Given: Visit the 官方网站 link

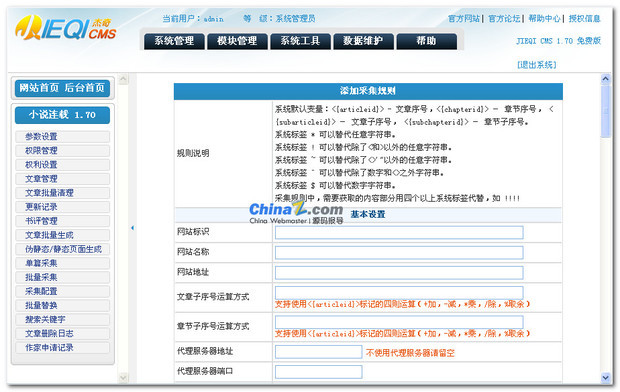Looking at the screenshot, I should click(464, 19).
